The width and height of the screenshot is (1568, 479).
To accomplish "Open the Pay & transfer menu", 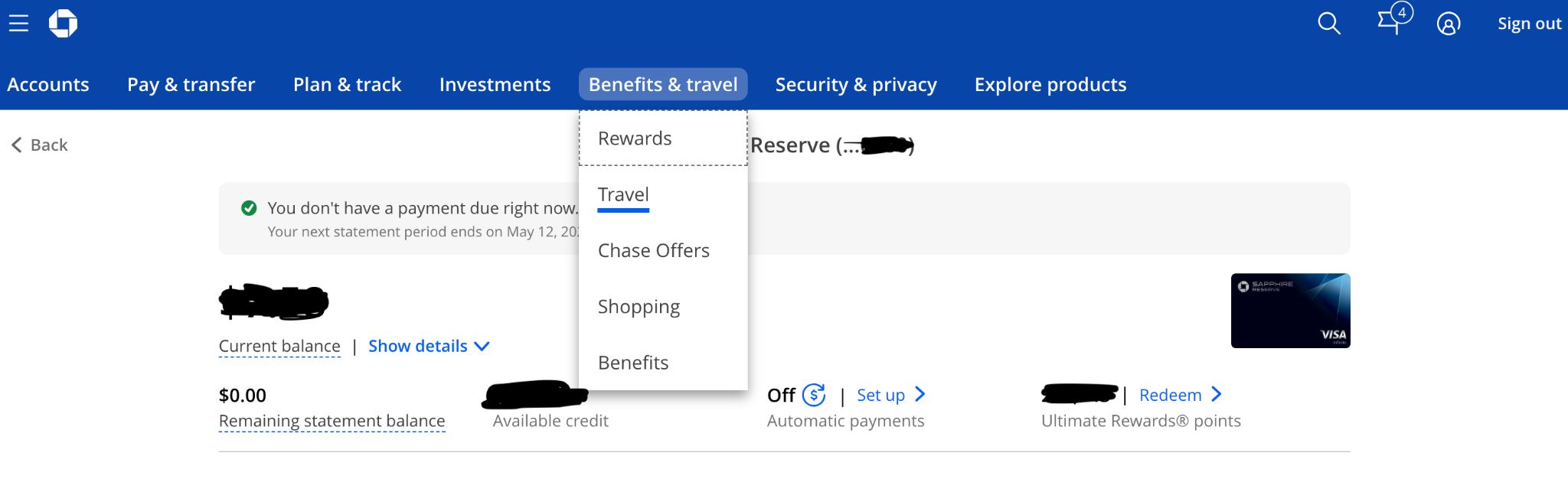I will (x=191, y=84).
